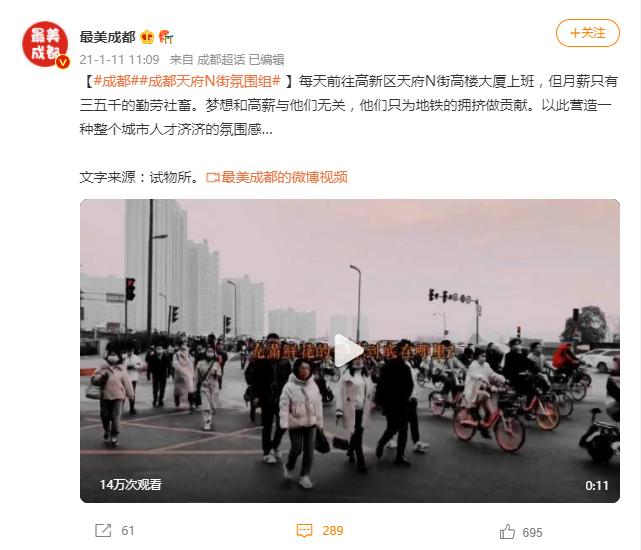Click the 289 comments count

[x=332, y=531]
